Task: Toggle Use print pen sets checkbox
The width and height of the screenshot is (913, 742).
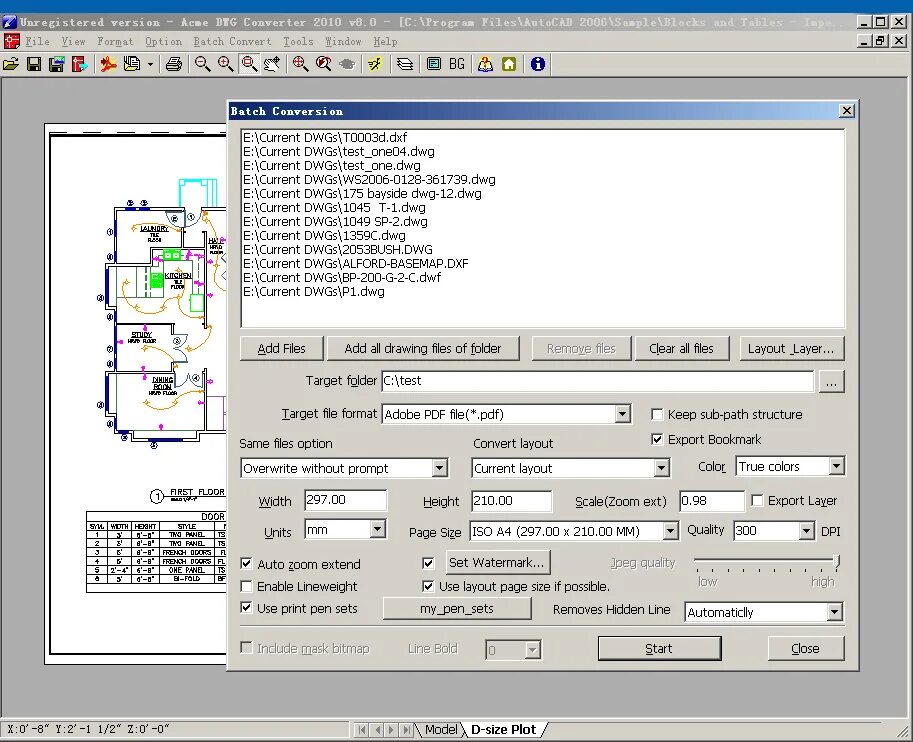Action: [x=246, y=608]
